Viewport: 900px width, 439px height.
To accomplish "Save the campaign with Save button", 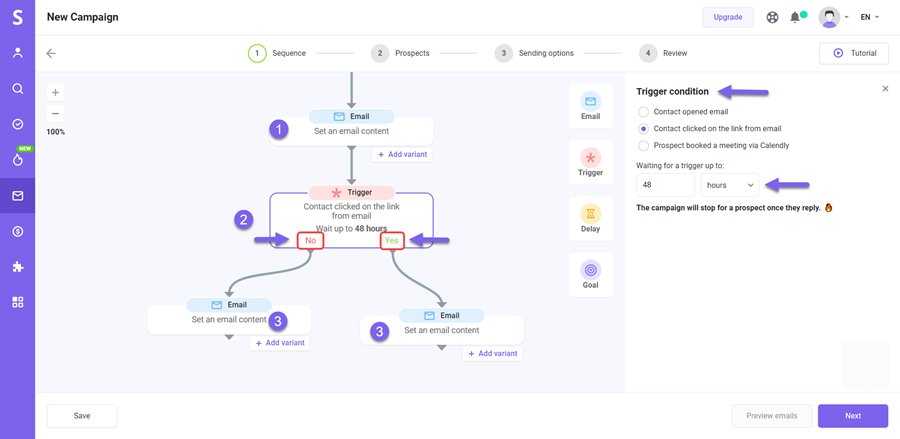I will coord(82,416).
